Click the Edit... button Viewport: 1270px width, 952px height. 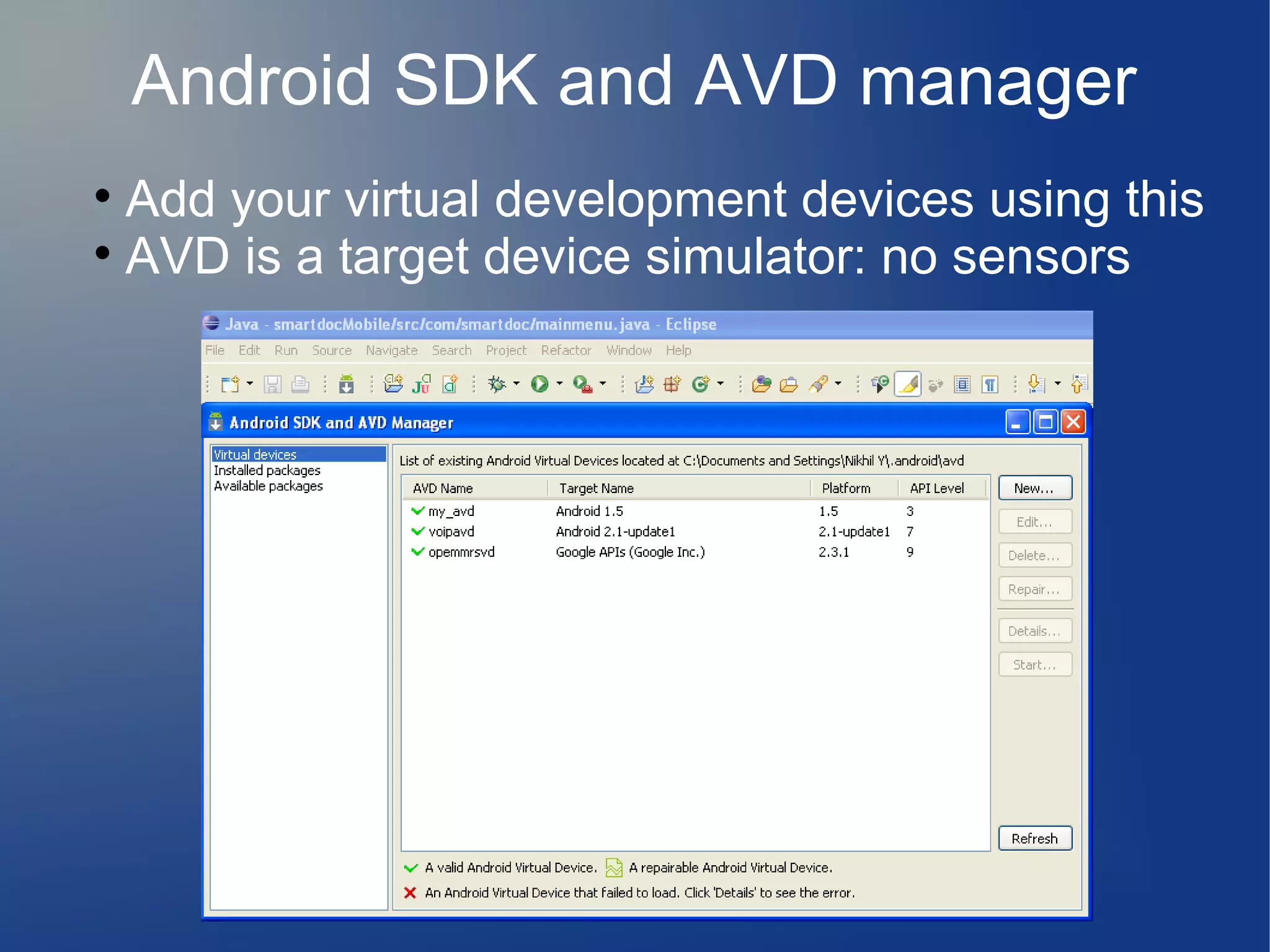click(x=1035, y=522)
